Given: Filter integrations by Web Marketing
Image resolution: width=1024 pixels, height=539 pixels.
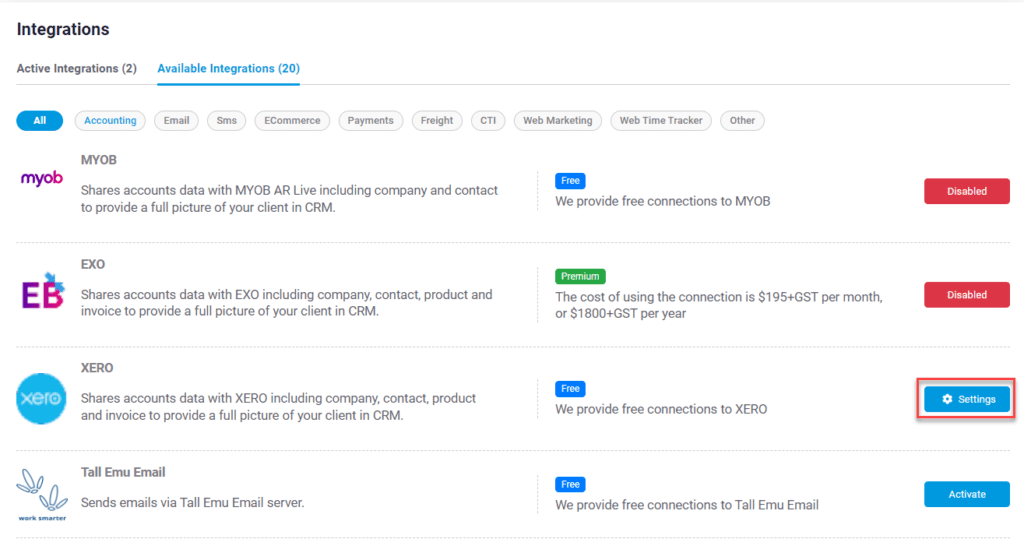Looking at the screenshot, I should (558, 121).
